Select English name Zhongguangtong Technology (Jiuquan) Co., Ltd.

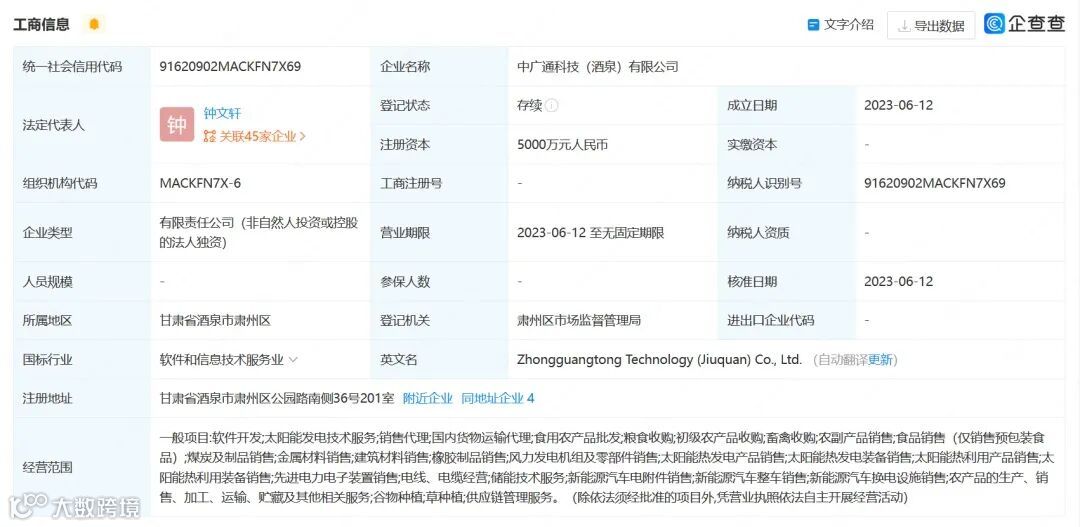click(x=659, y=360)
